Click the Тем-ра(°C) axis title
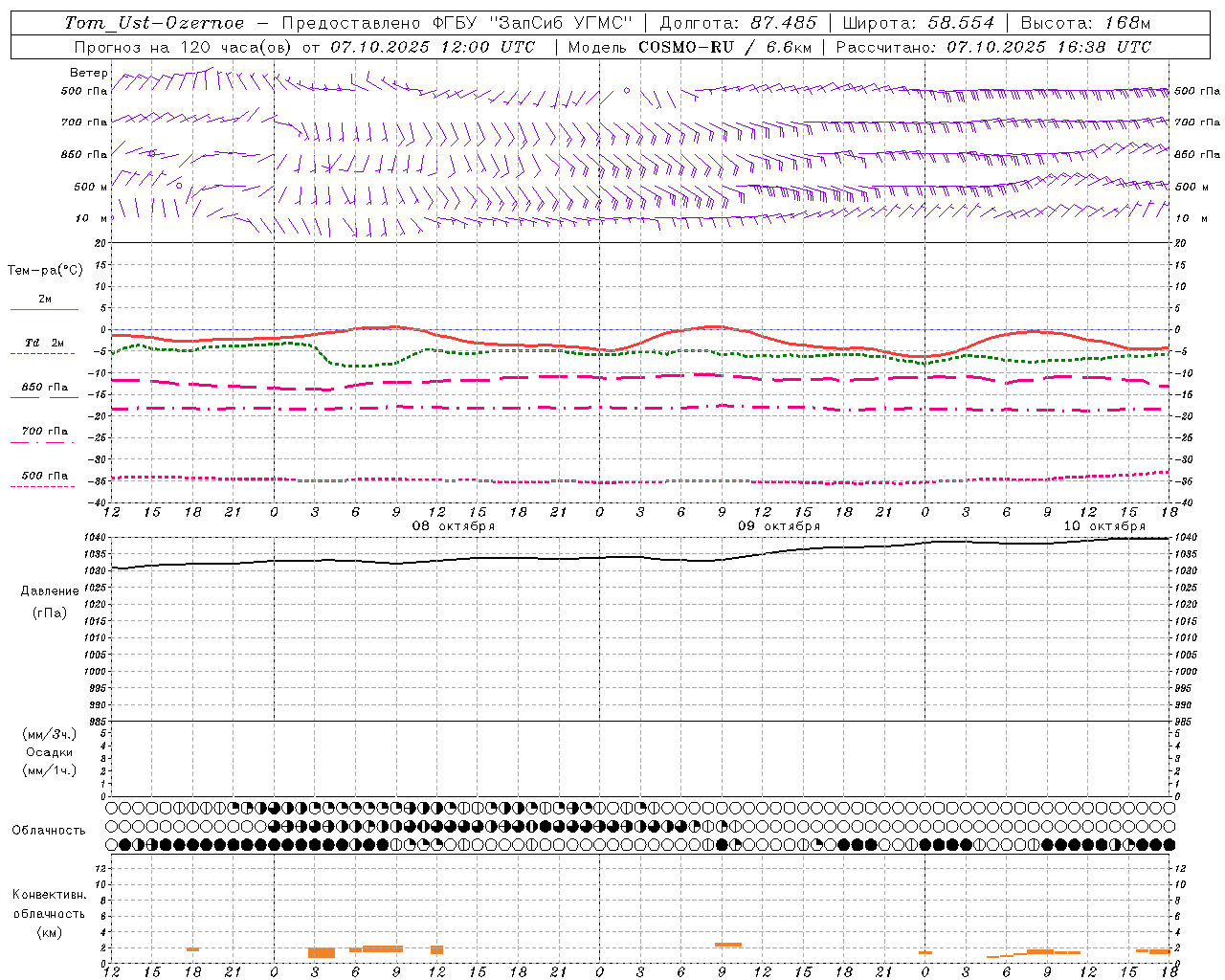 click(x=45, y=271)
